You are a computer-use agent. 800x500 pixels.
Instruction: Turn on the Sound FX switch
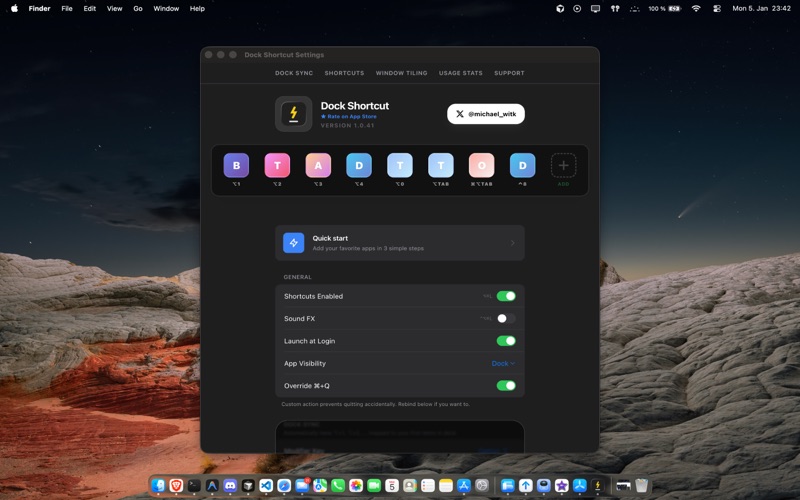[506, 318]
